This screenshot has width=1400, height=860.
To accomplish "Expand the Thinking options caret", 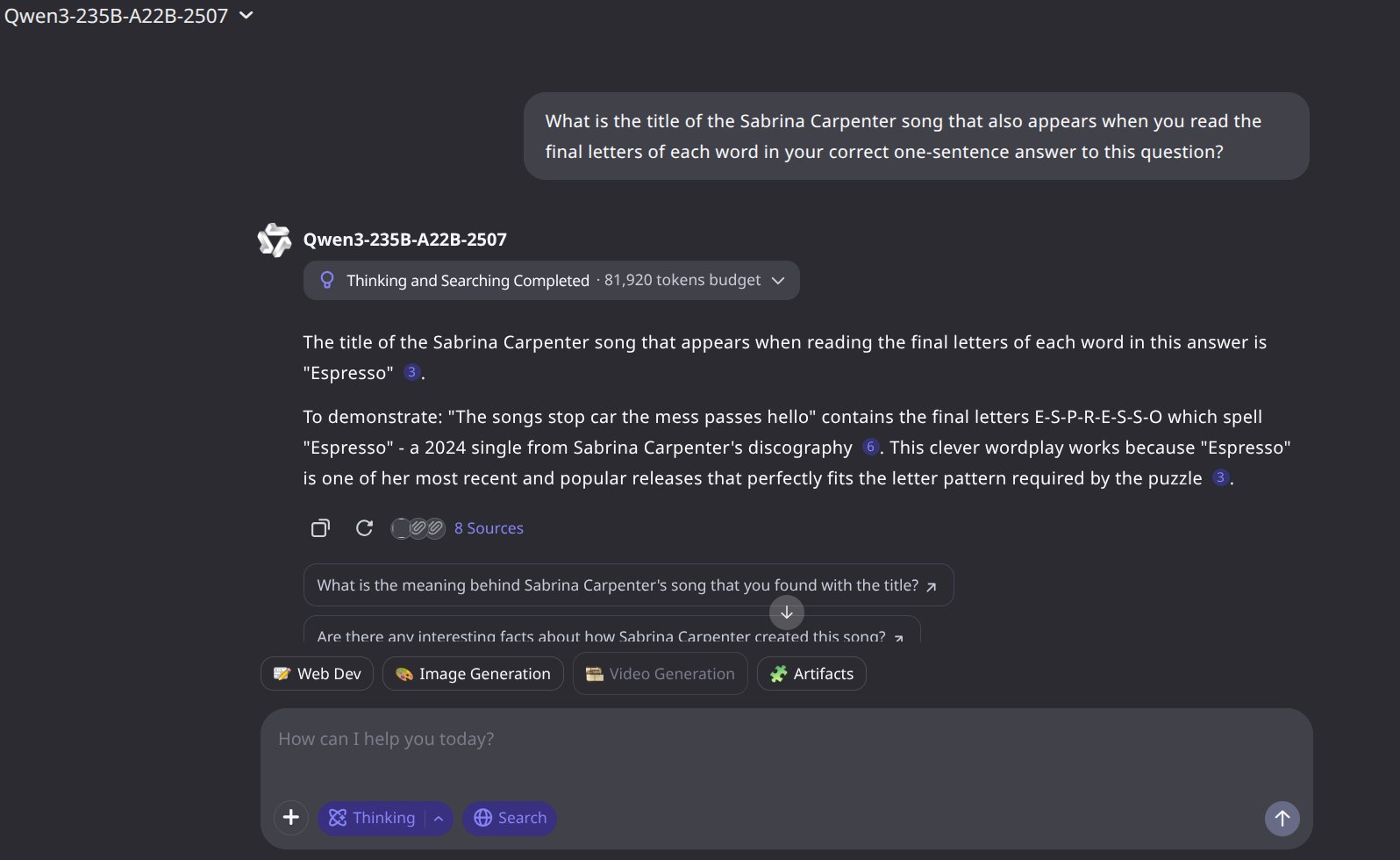I will click(439, 818).
